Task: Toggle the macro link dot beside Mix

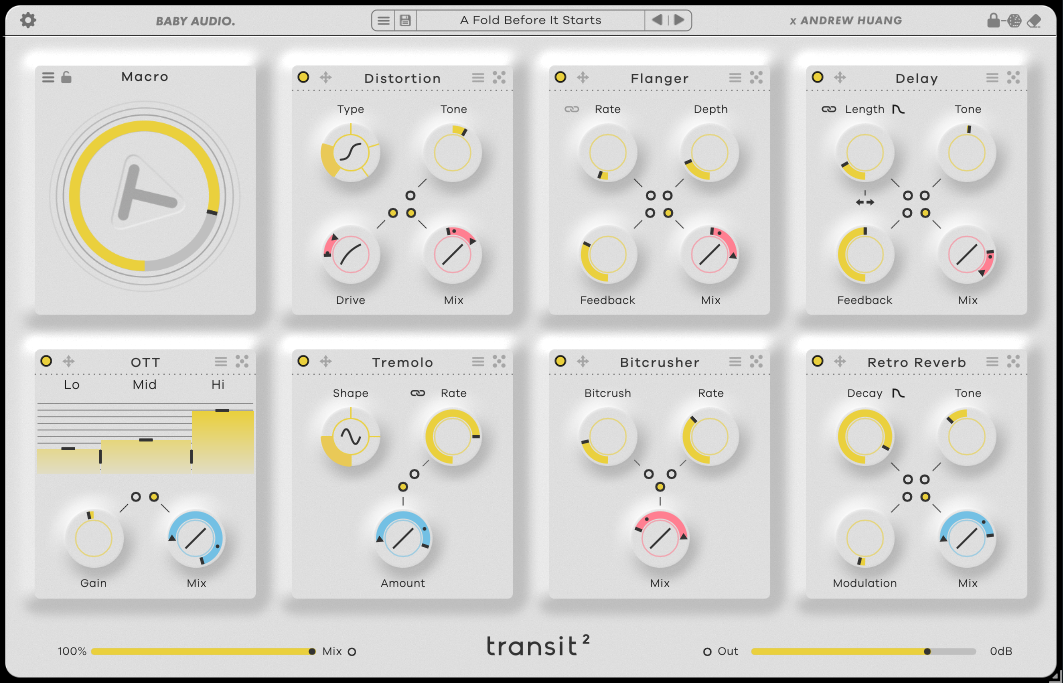Action: [x=352, y=652]
